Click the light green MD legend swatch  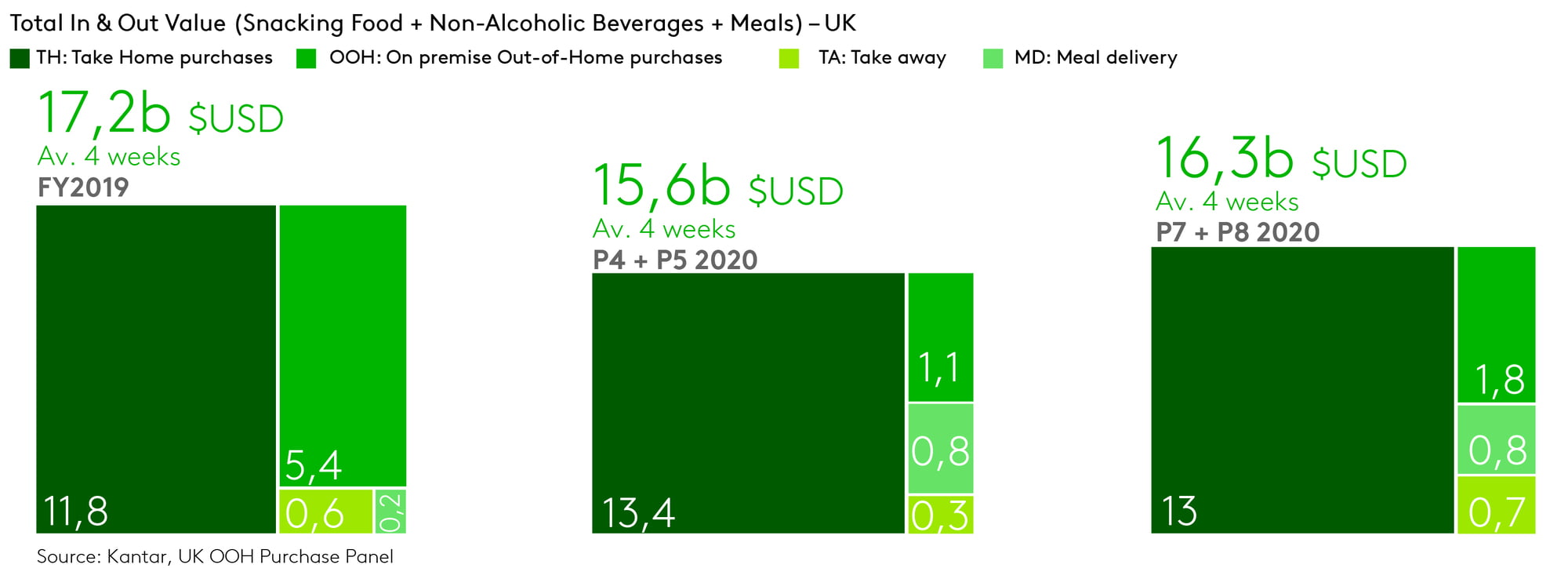pos(993,59)
